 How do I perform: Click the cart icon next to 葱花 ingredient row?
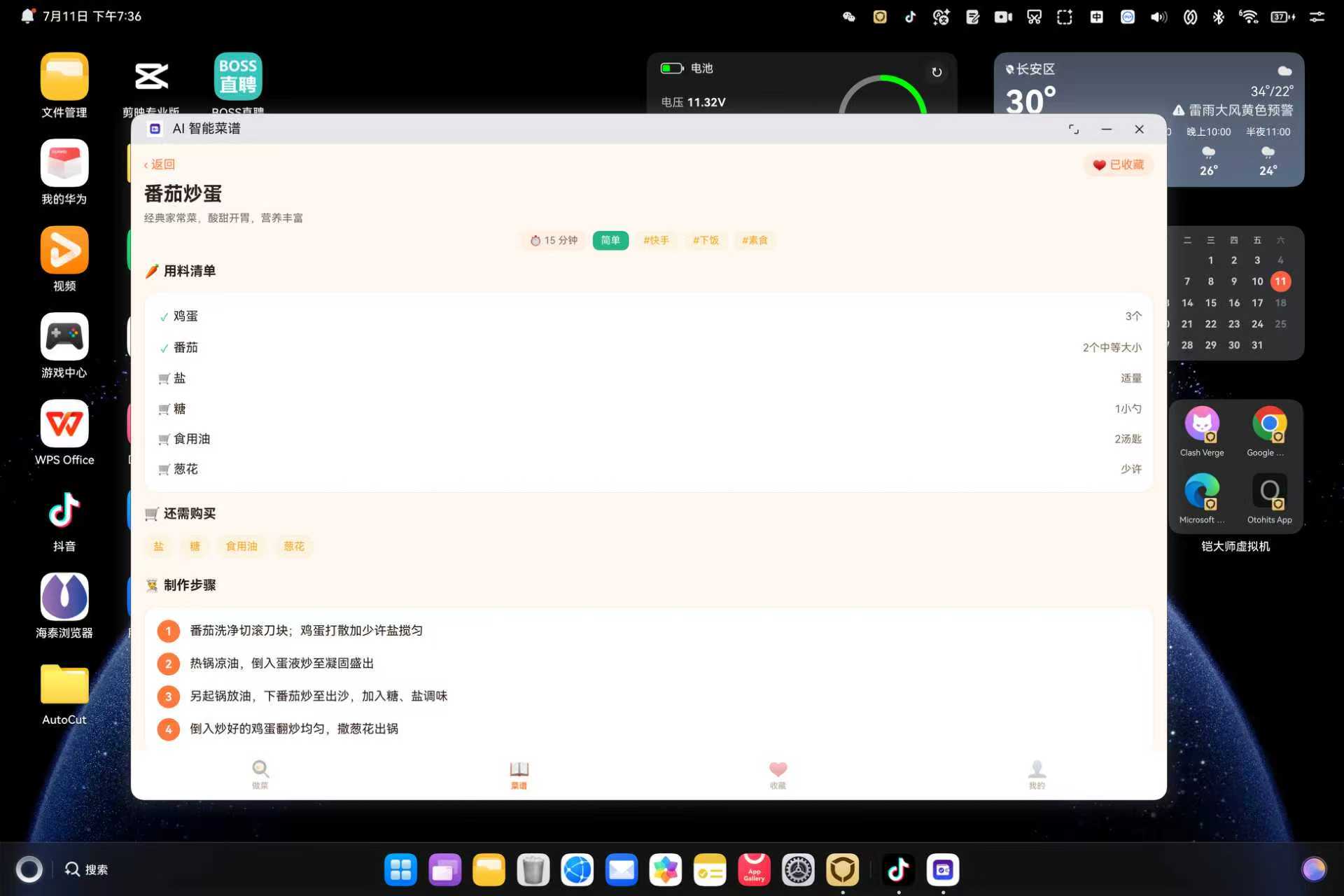164,470
